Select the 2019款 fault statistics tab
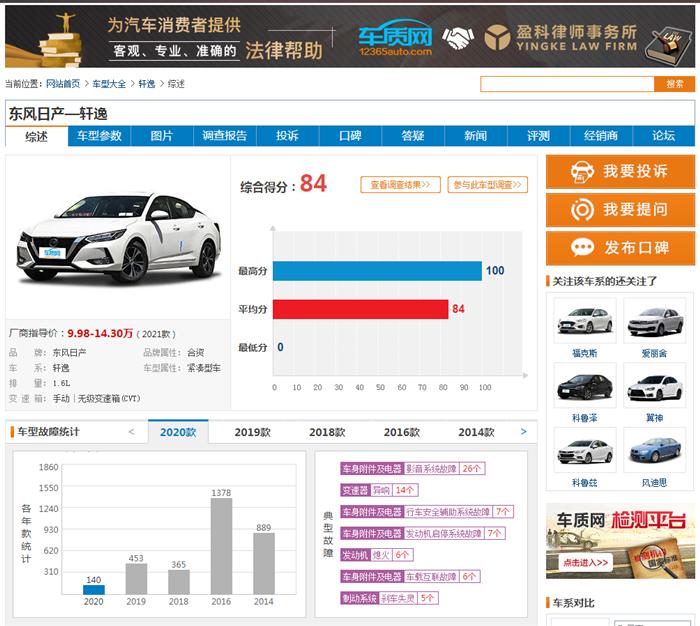 (253, 432)
